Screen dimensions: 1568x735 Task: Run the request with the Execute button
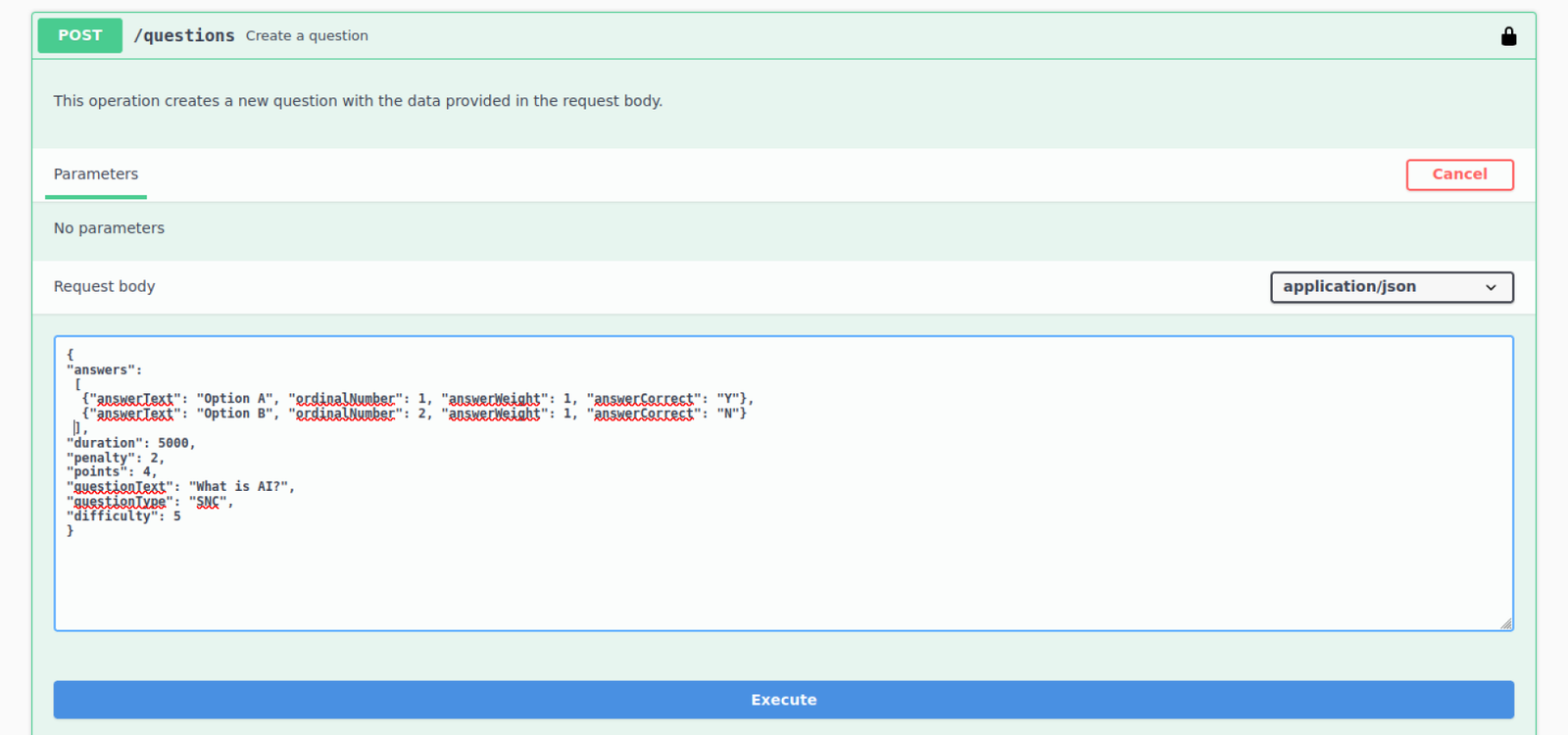[x=783, y=700]
